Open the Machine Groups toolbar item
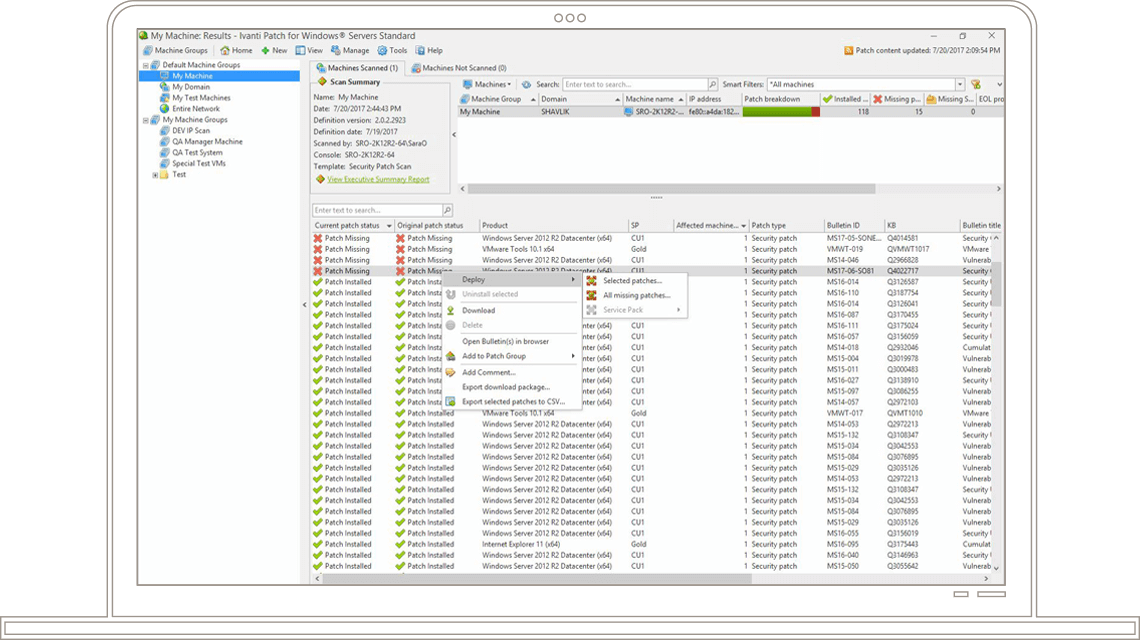 point(175,51)
